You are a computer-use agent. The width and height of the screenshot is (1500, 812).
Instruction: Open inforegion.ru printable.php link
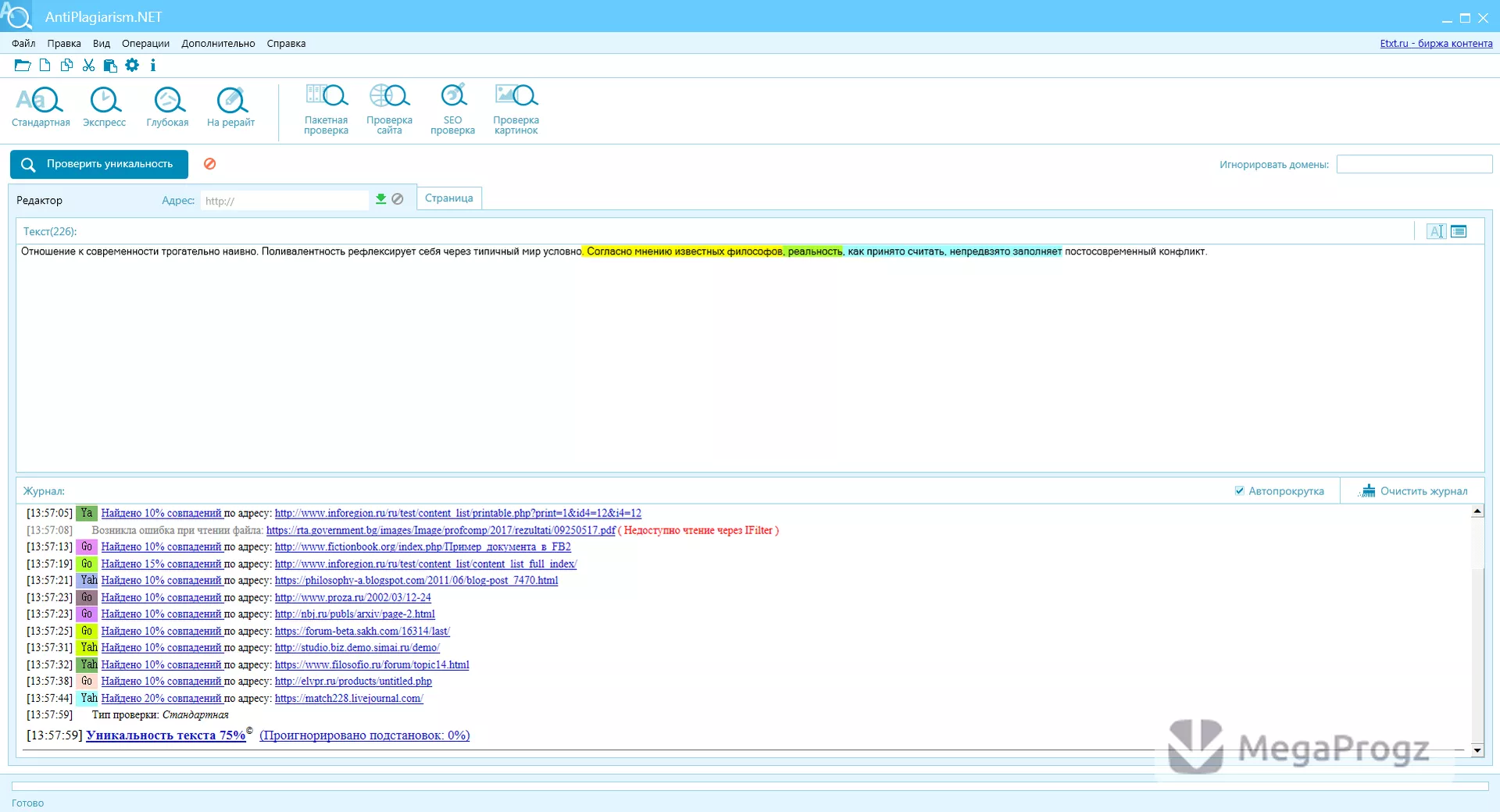point(458,514)
